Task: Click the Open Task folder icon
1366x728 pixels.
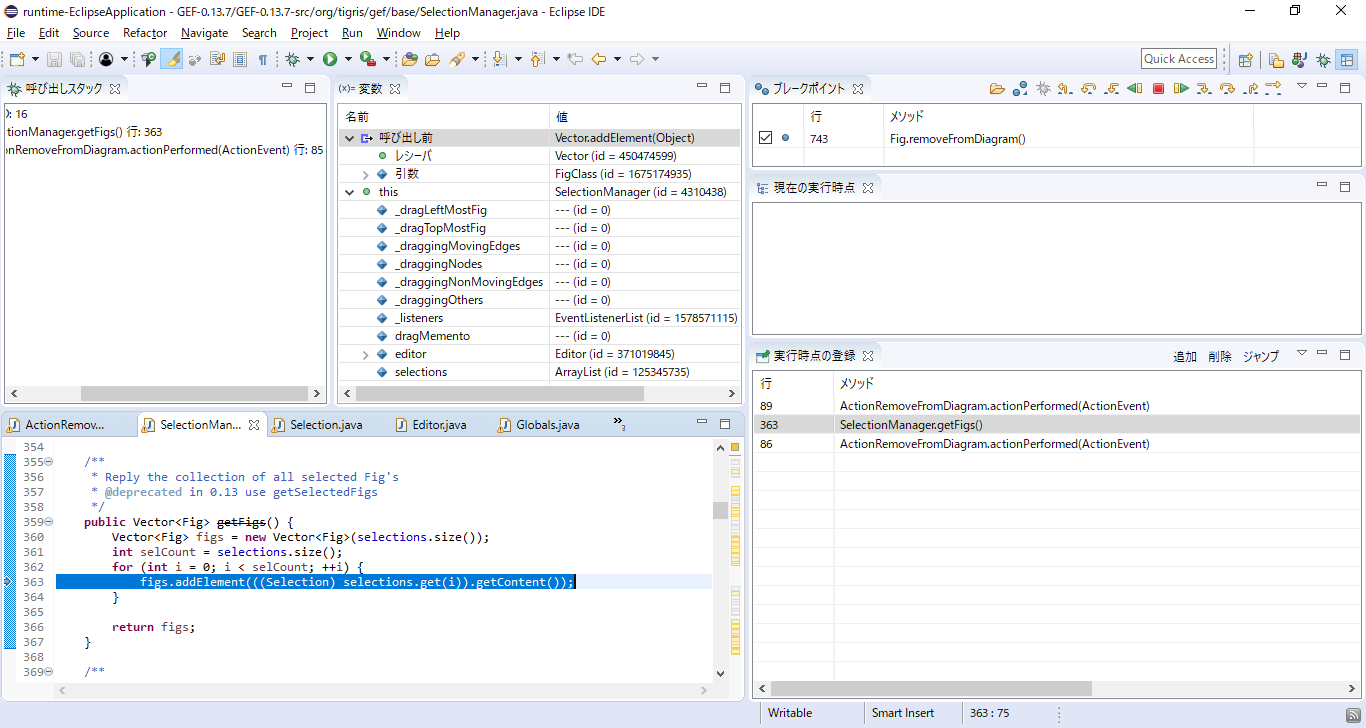Action: coord(432,59)
